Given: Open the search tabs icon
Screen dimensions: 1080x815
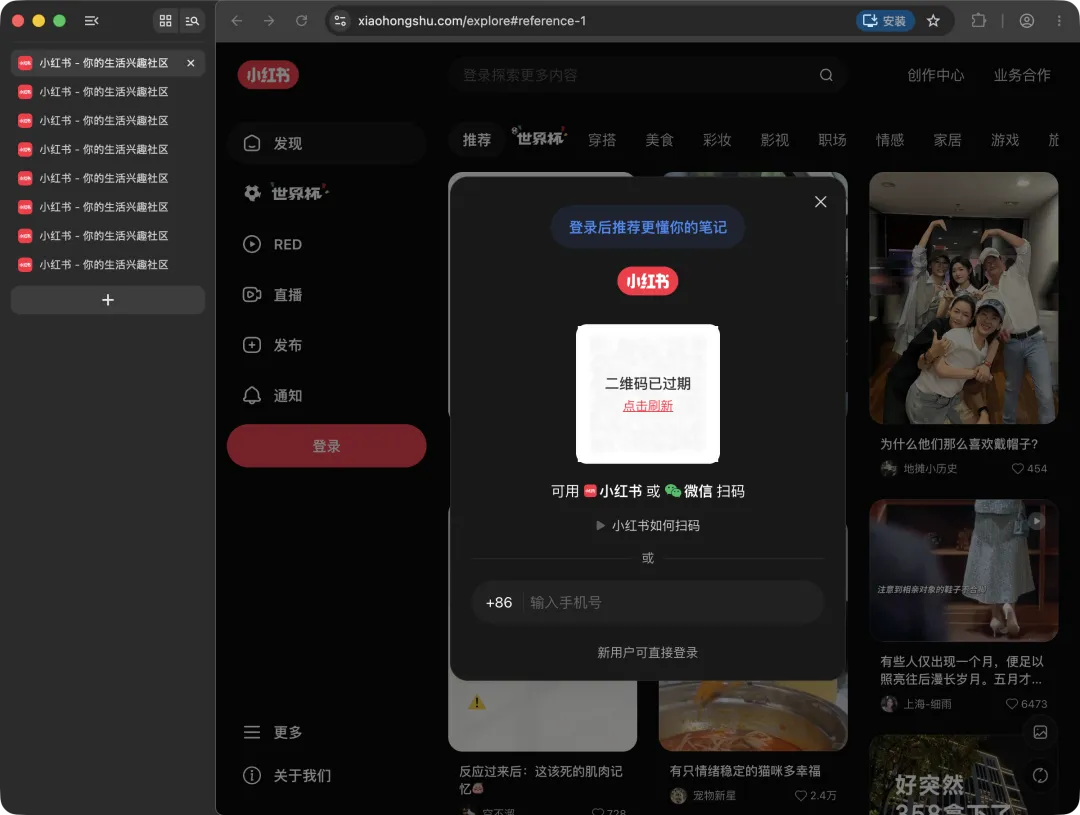Looking at the screenshot, I should [192, 21].
